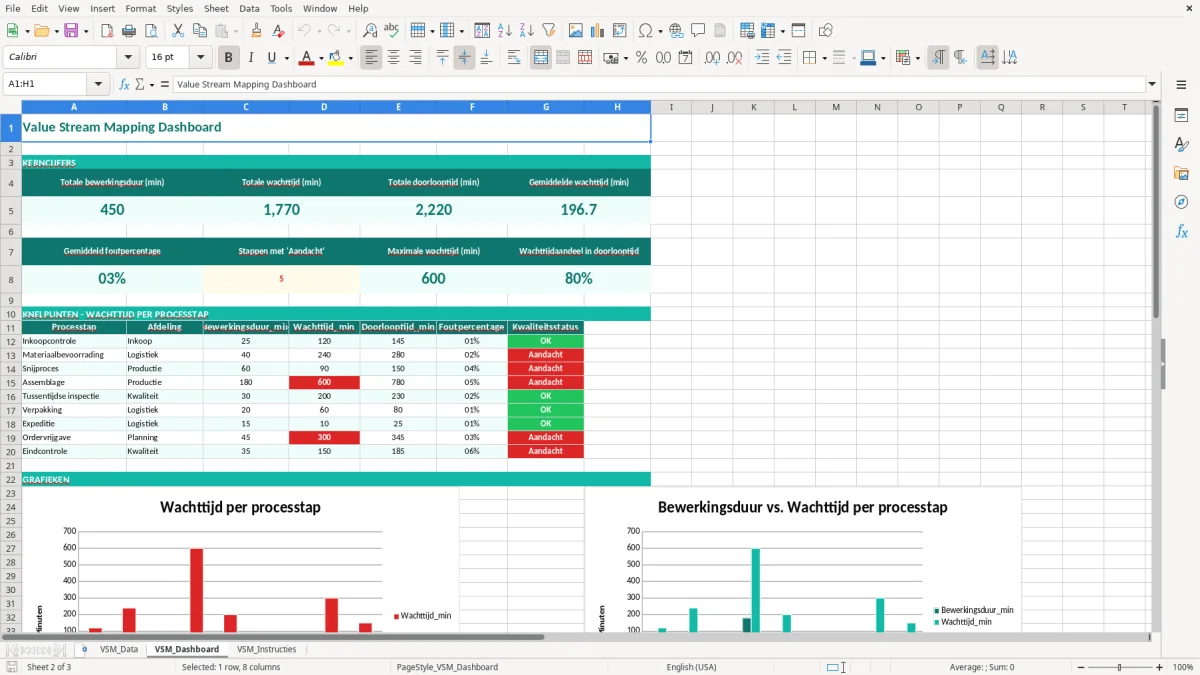This screenshot has width=1200, height=675.
Task: Expand the Name Box dropdown arrow
Action: 98,84
